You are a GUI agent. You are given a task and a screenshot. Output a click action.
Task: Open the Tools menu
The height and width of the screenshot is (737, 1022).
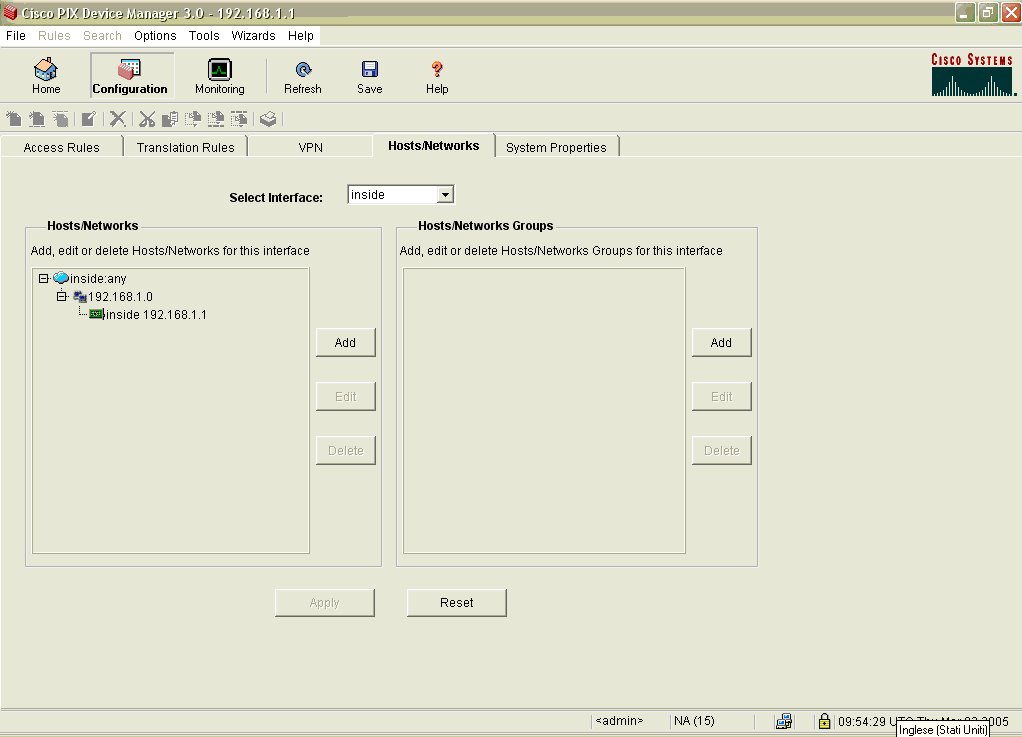coord(204,36)
